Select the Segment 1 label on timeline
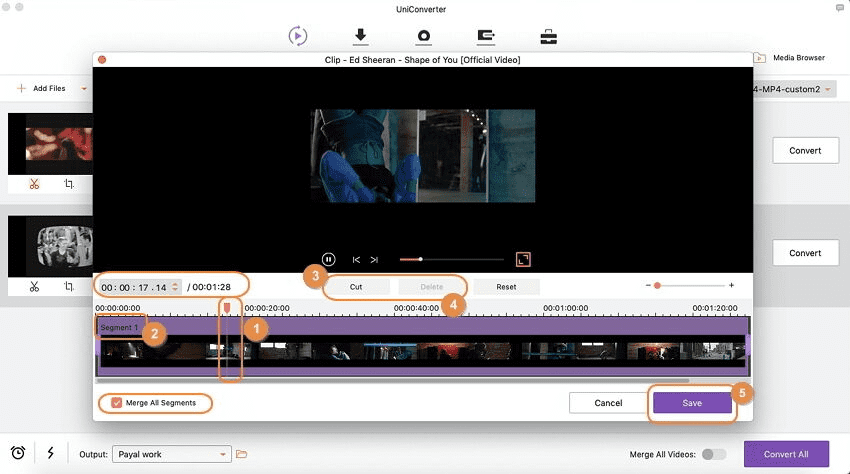Viewport: 850px width, 474px height. tap(119, 327)
